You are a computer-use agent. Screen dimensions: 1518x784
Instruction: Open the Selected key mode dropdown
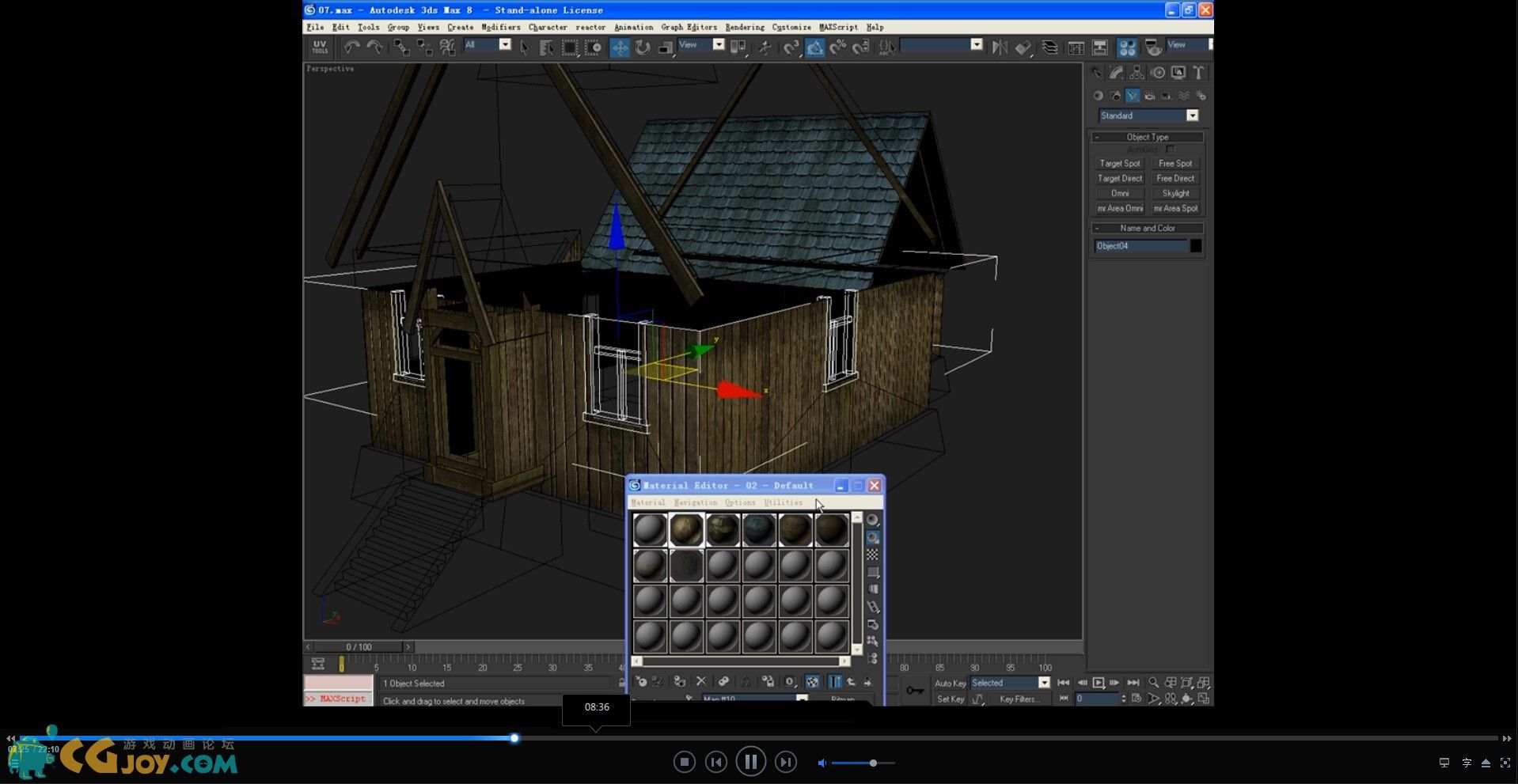pos(1010,683)
